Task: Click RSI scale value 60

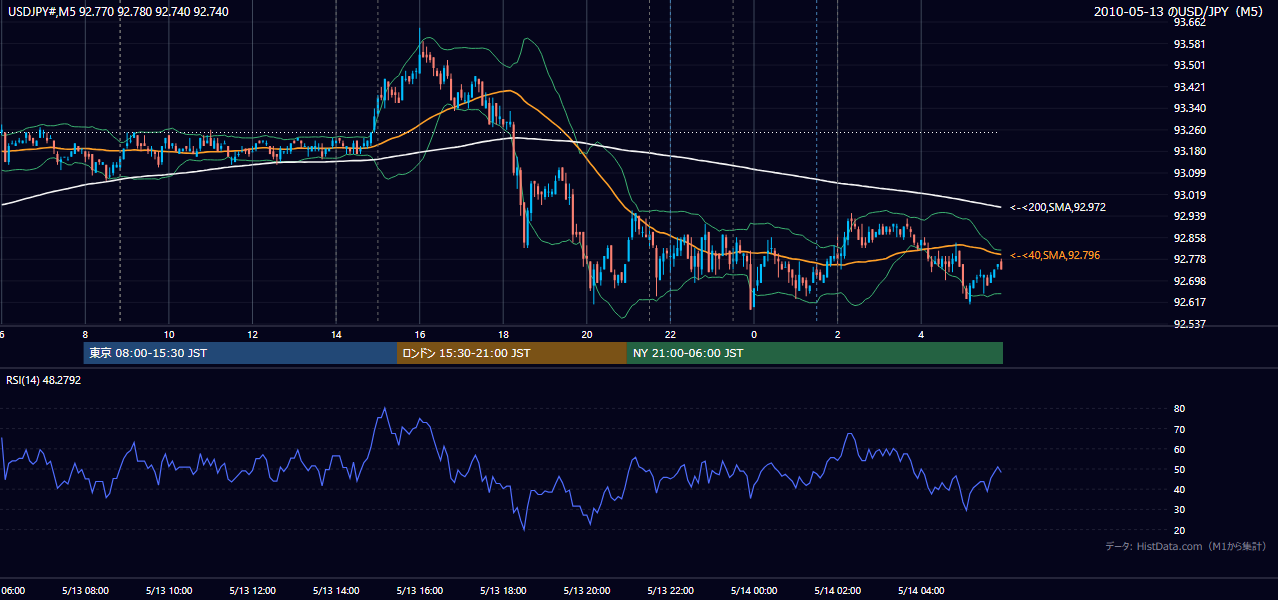Action: click(x=1179, y=449)
